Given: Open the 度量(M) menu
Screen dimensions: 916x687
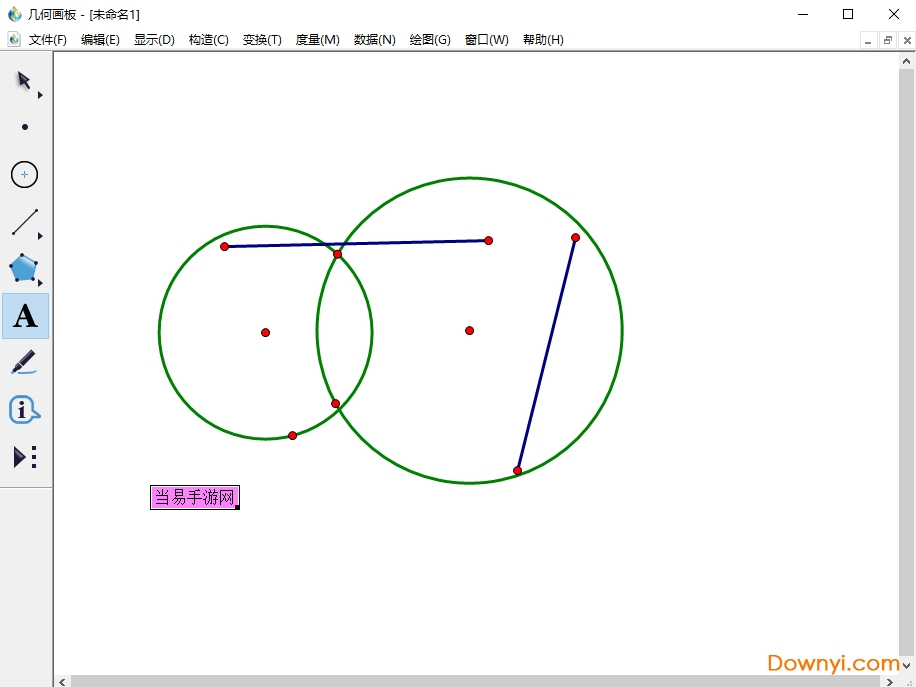Looking at the screenshot, I should tap(317, 40).
